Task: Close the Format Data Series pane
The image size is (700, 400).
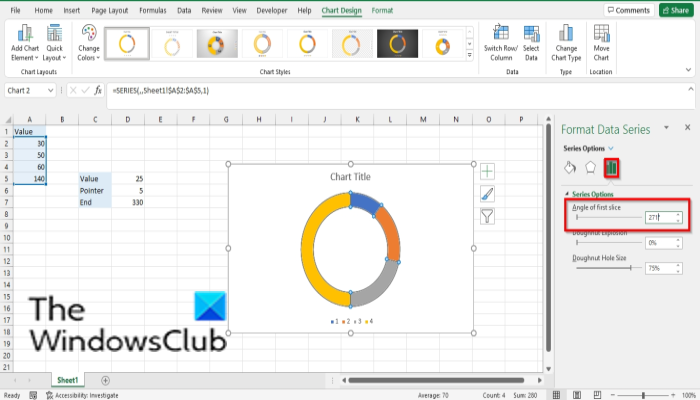Action: pos(688,128)
